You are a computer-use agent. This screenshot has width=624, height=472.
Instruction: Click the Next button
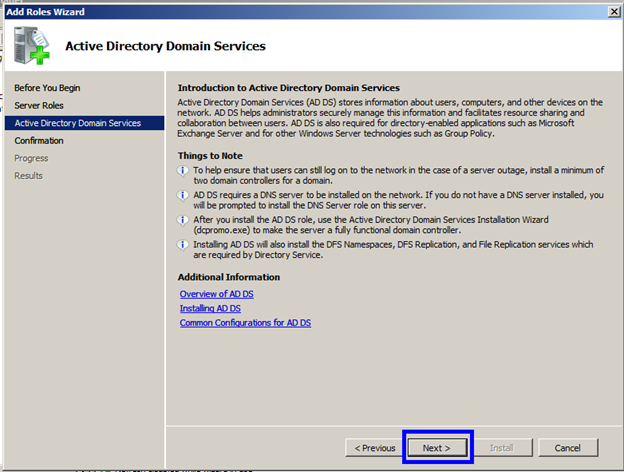pyautogui.click(x=437, y=448)
